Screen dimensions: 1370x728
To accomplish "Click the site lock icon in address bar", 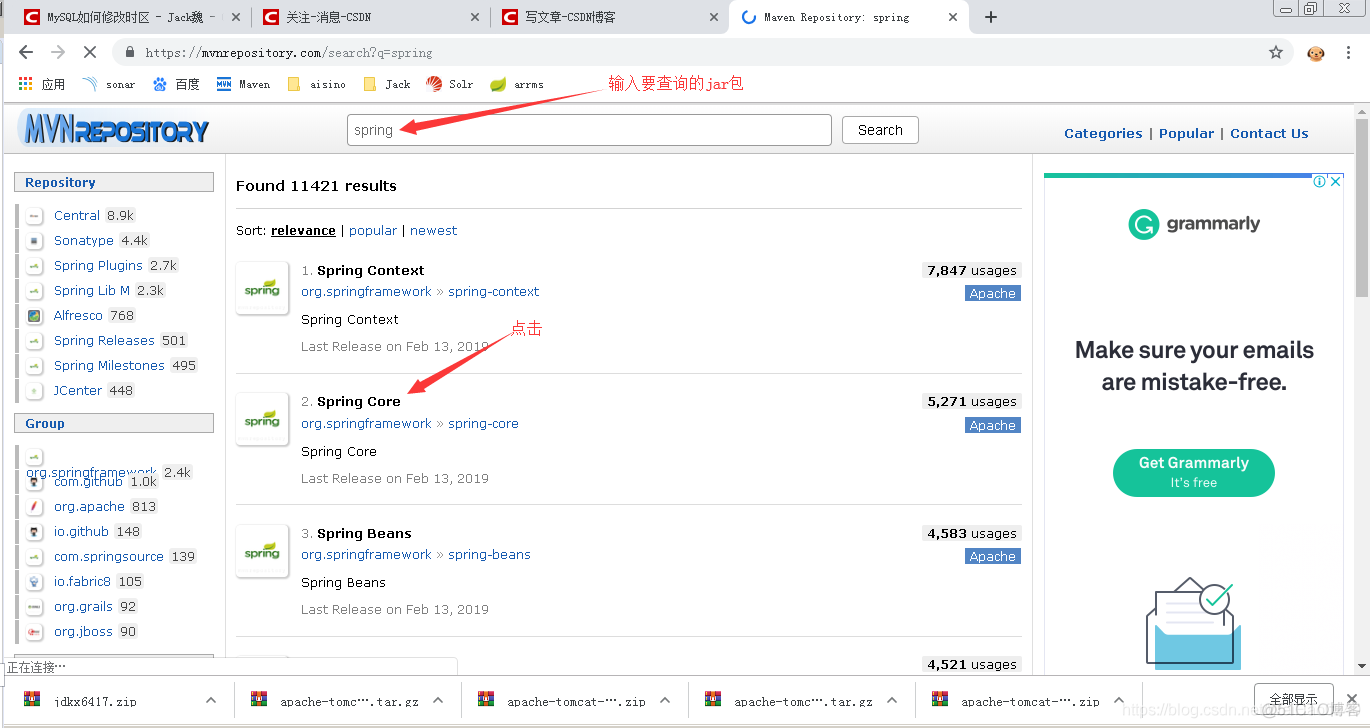I will (x=130, y=52).
